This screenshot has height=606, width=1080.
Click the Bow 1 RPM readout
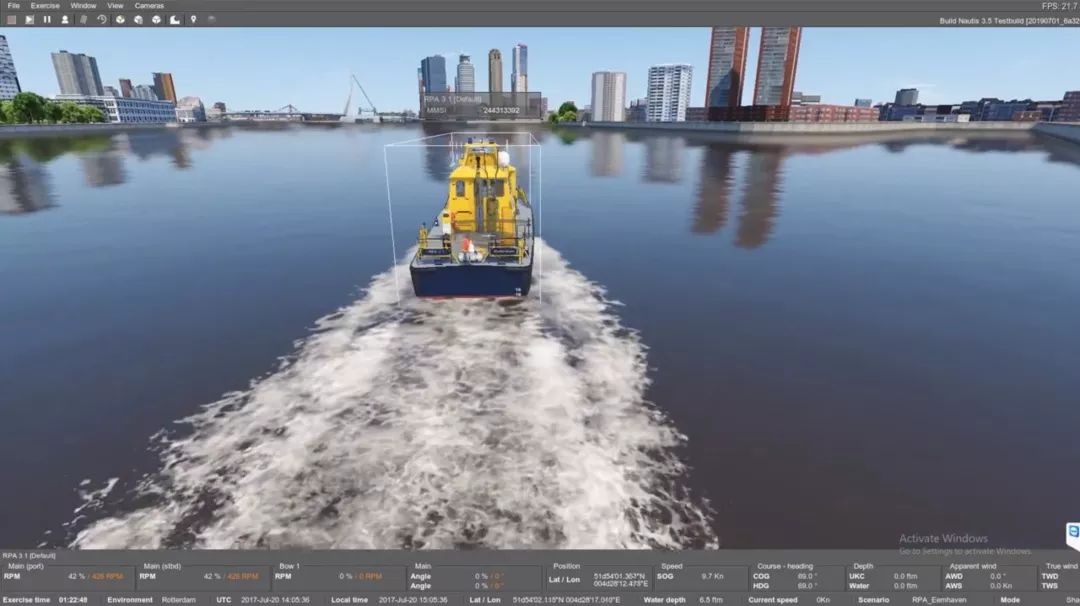click(360, 576)
